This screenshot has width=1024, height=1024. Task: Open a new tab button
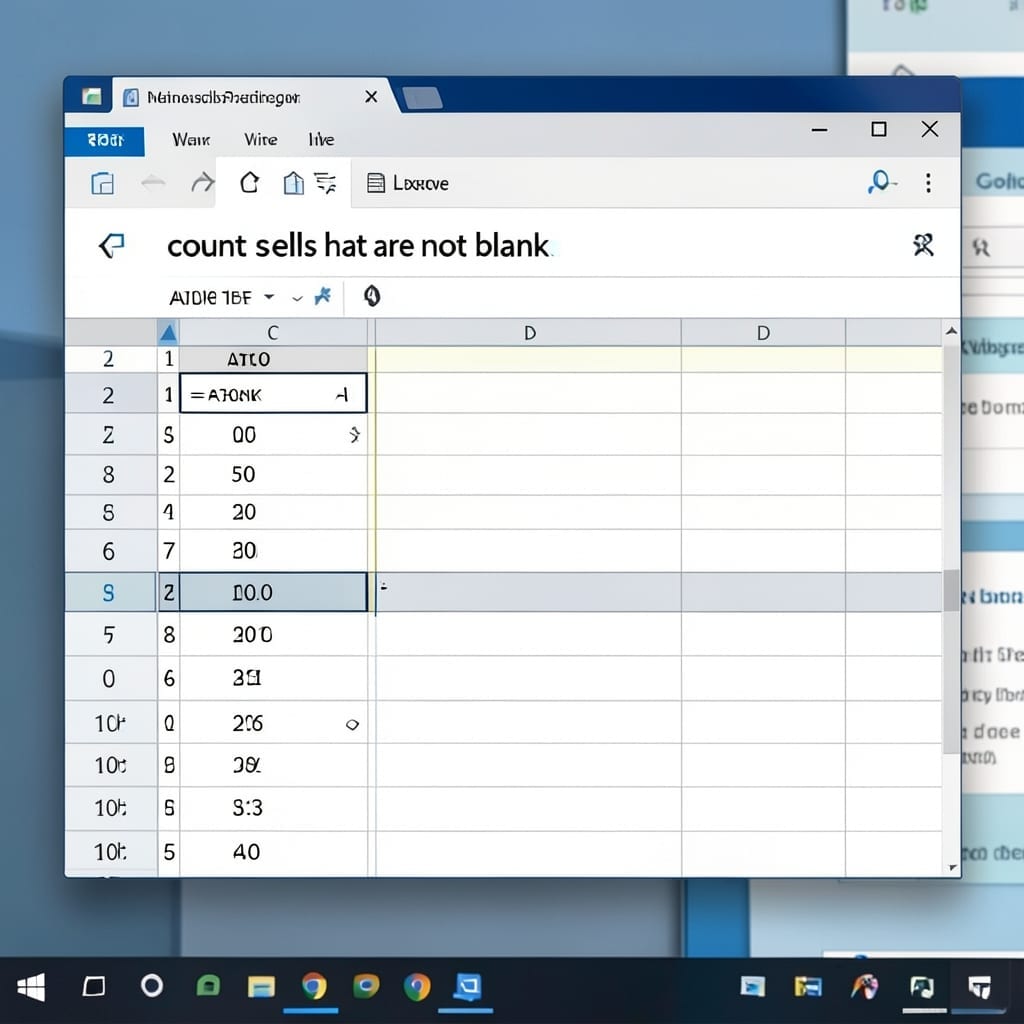tap(422, 98)
